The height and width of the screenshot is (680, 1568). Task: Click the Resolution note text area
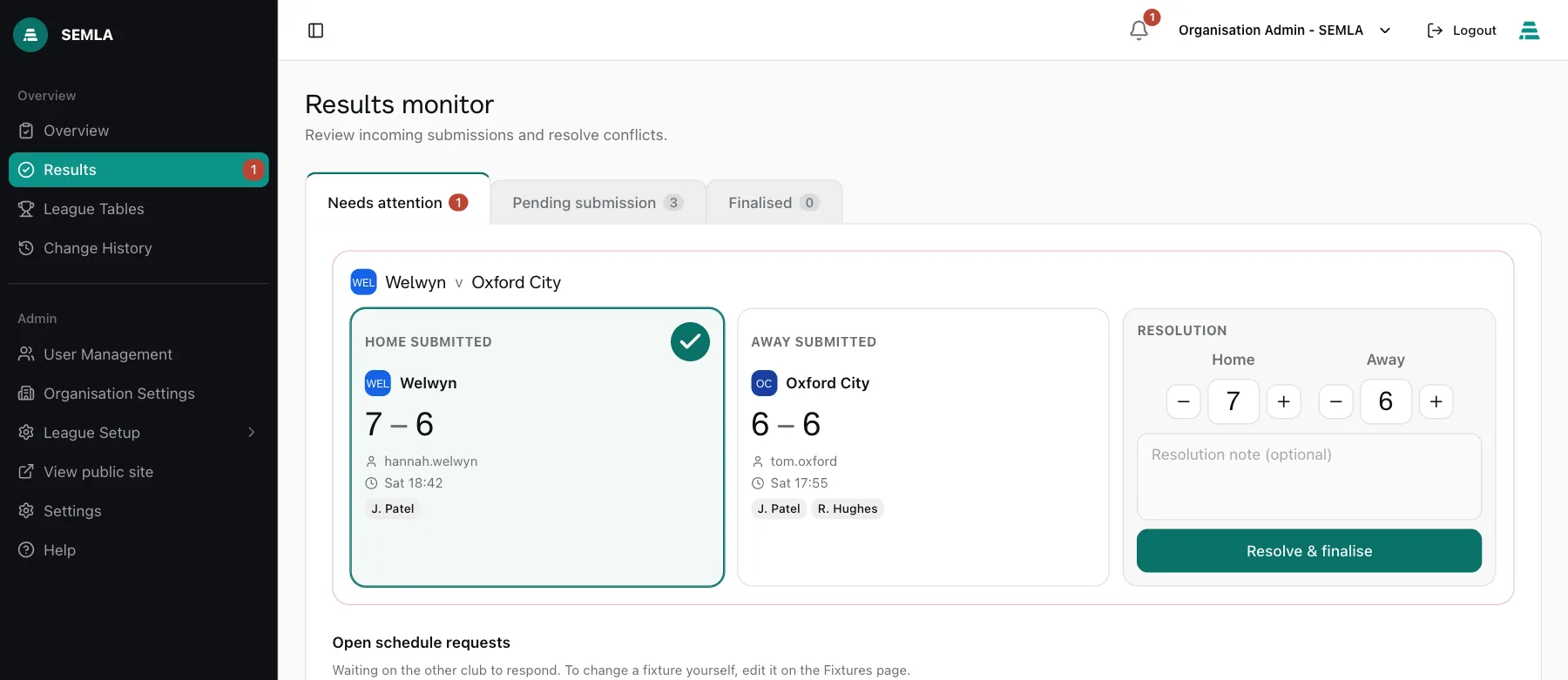pyautogui.click(x=1309, y=476)
